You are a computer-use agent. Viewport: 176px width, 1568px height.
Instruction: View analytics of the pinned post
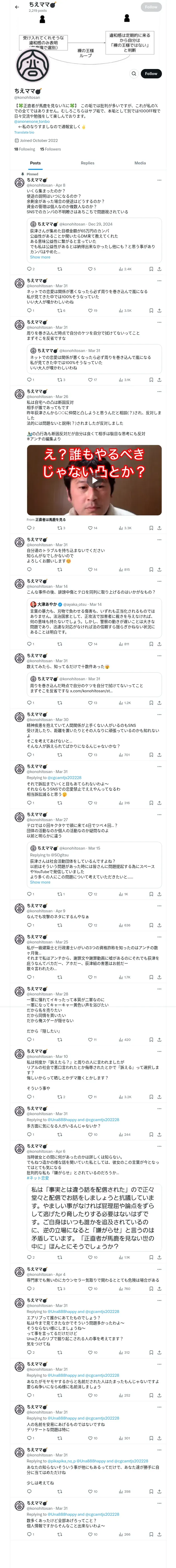tap(125, 268)
